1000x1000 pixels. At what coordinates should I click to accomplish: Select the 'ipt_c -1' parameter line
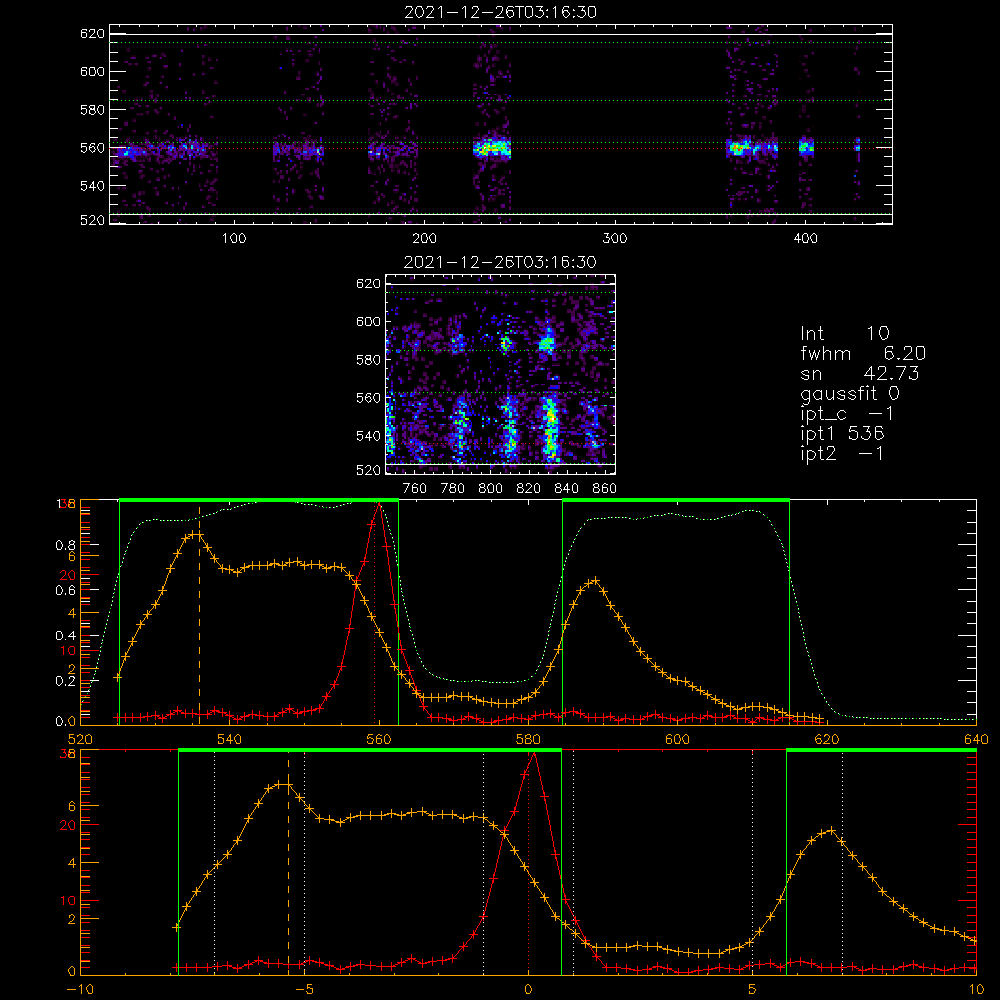click(847, 414)
